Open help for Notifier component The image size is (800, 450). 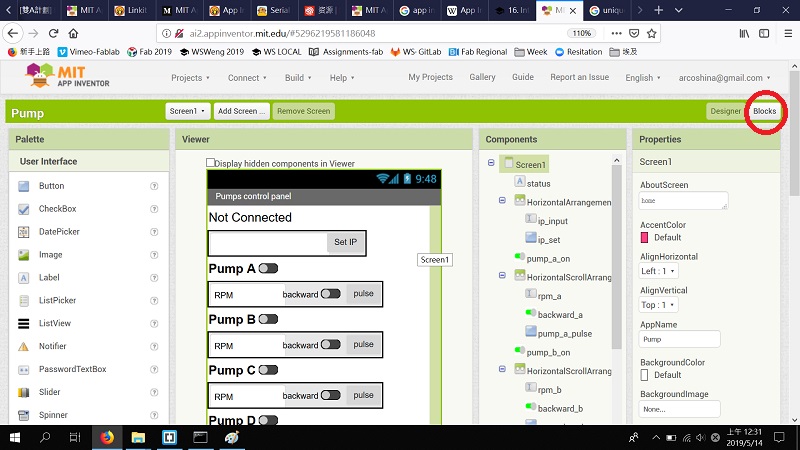(154, 346)
